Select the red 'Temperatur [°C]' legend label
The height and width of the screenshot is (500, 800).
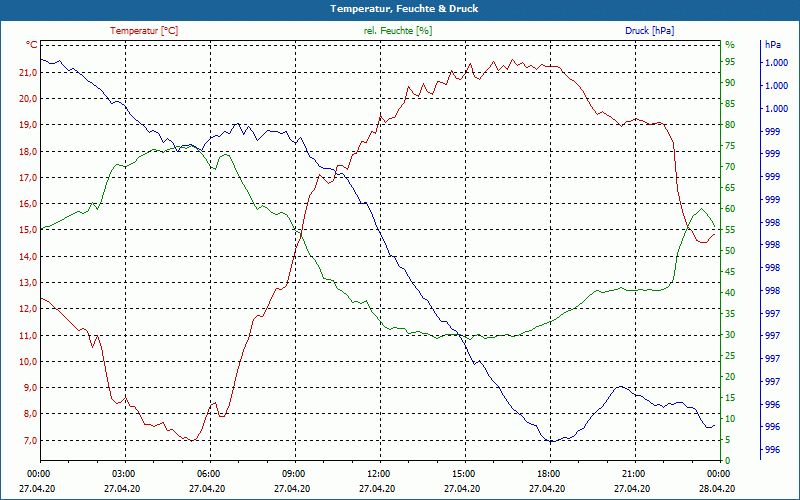point(144,31)
